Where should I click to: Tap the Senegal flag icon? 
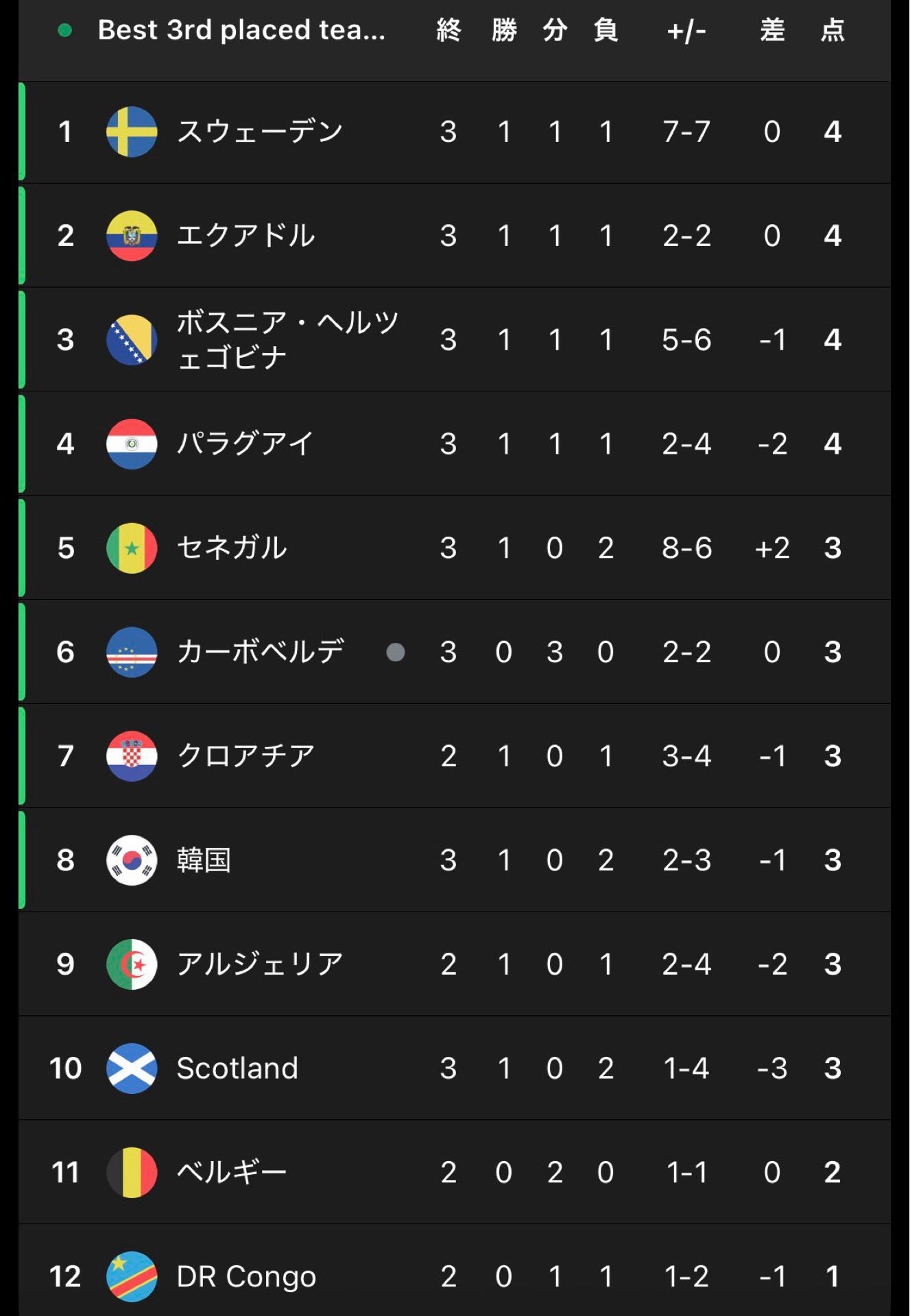132,548
